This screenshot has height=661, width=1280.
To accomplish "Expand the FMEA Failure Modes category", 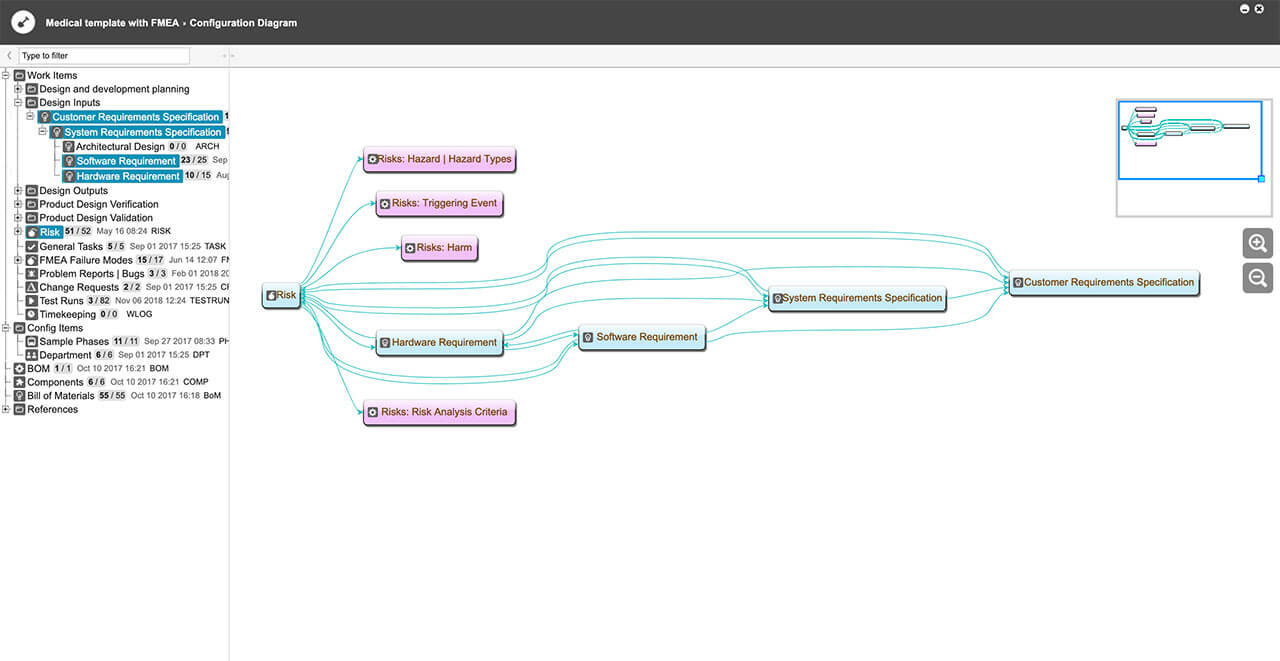I will pyautogui.click(x=18, y=260).
